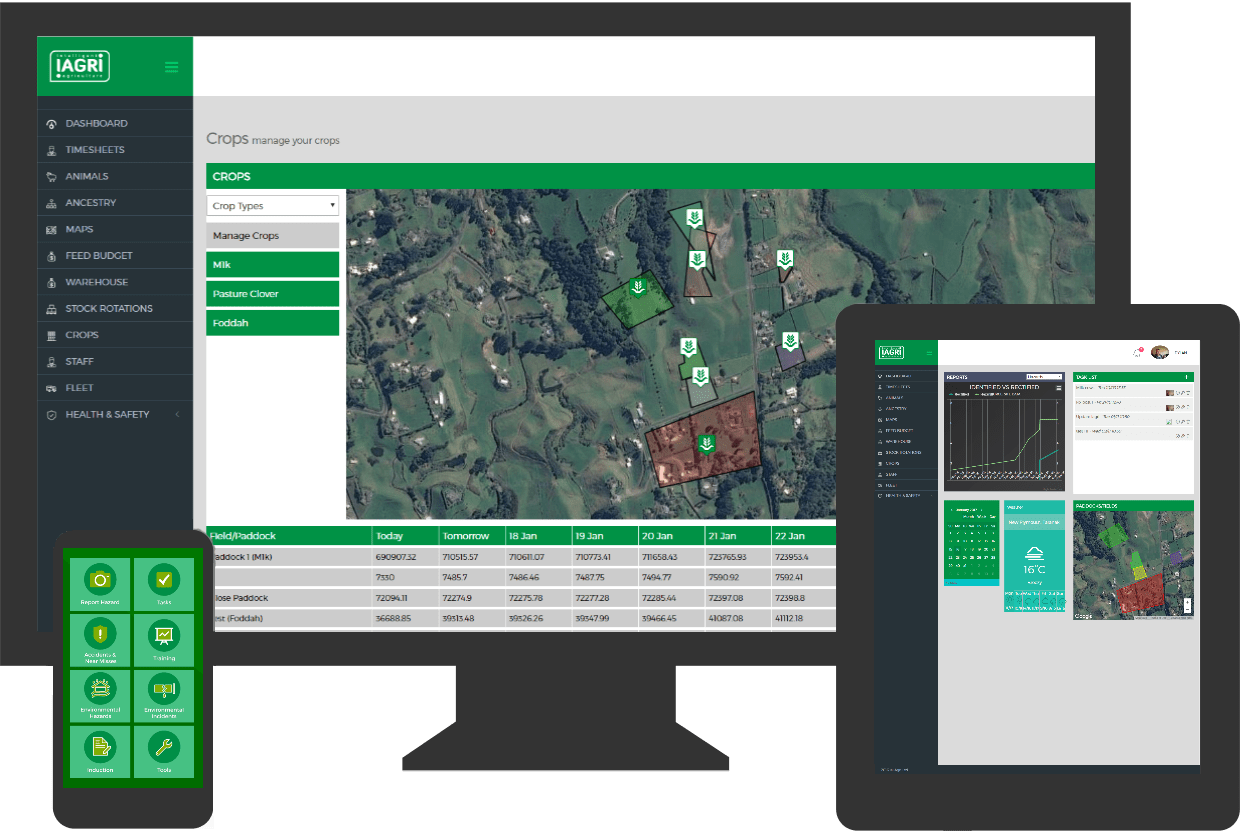This screenshot has height=837, width=1240.
Task: Click the Dashboard gauge icon in sidebar
Action: point(51,124)
